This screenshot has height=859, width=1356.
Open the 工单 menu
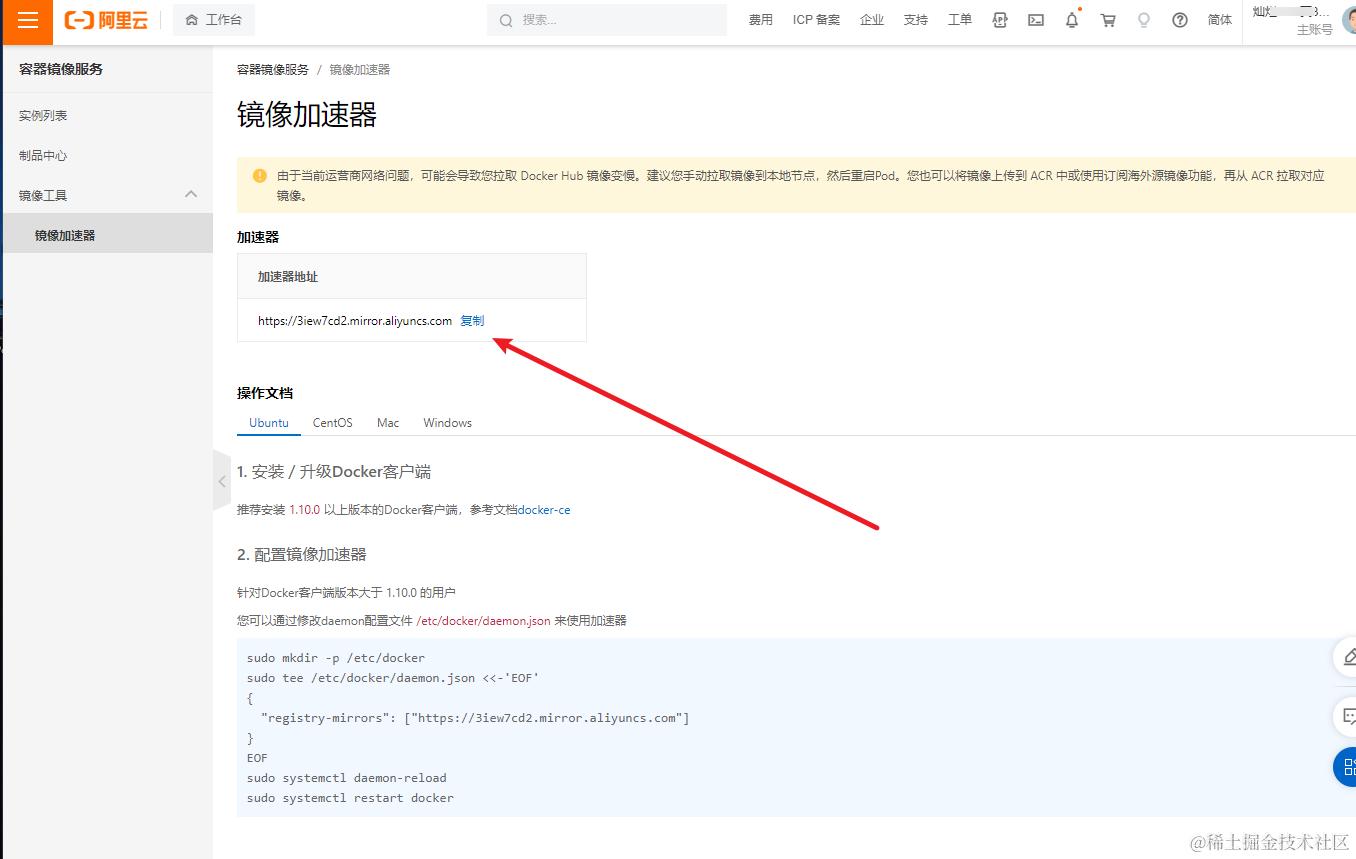click(x=960, y=20)
